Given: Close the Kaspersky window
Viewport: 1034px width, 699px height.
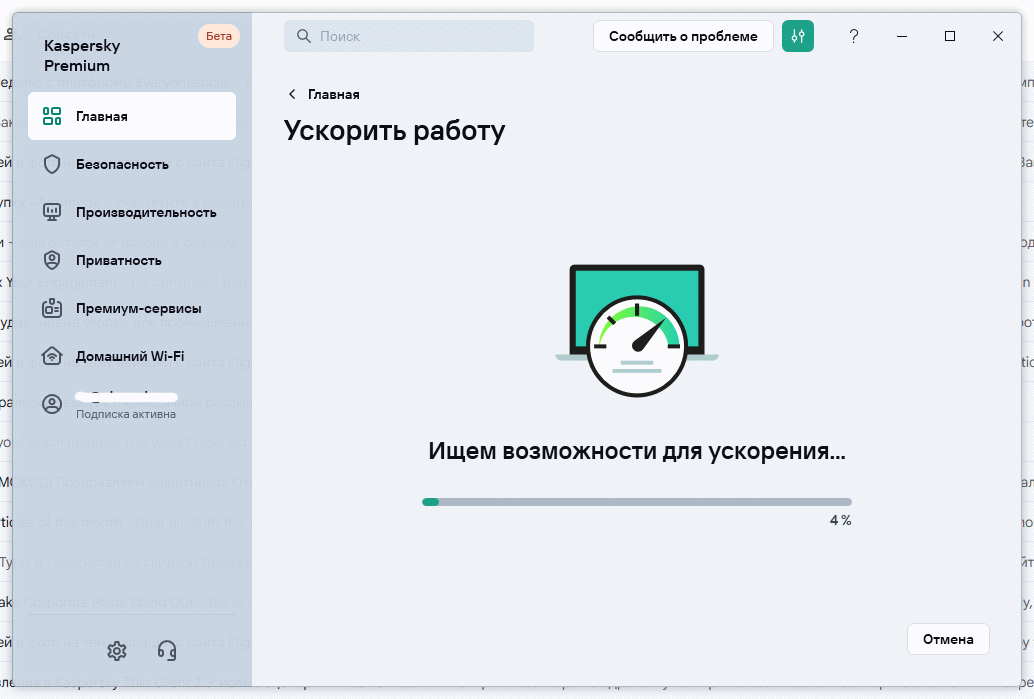Looking at the screenshot, I should [x=998, y=36].
